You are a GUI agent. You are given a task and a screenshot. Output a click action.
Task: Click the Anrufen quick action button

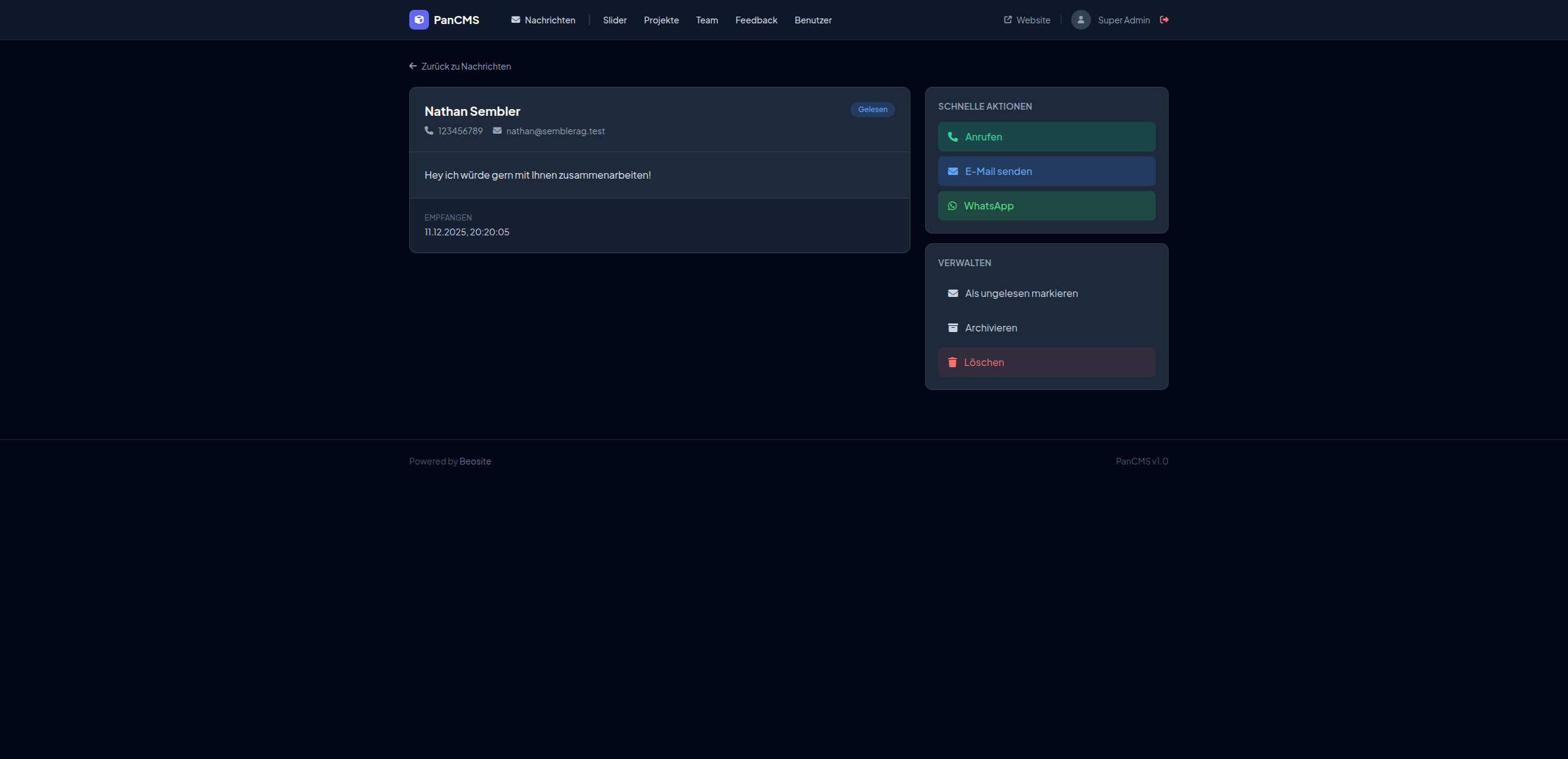click(x=1046, y=136)
